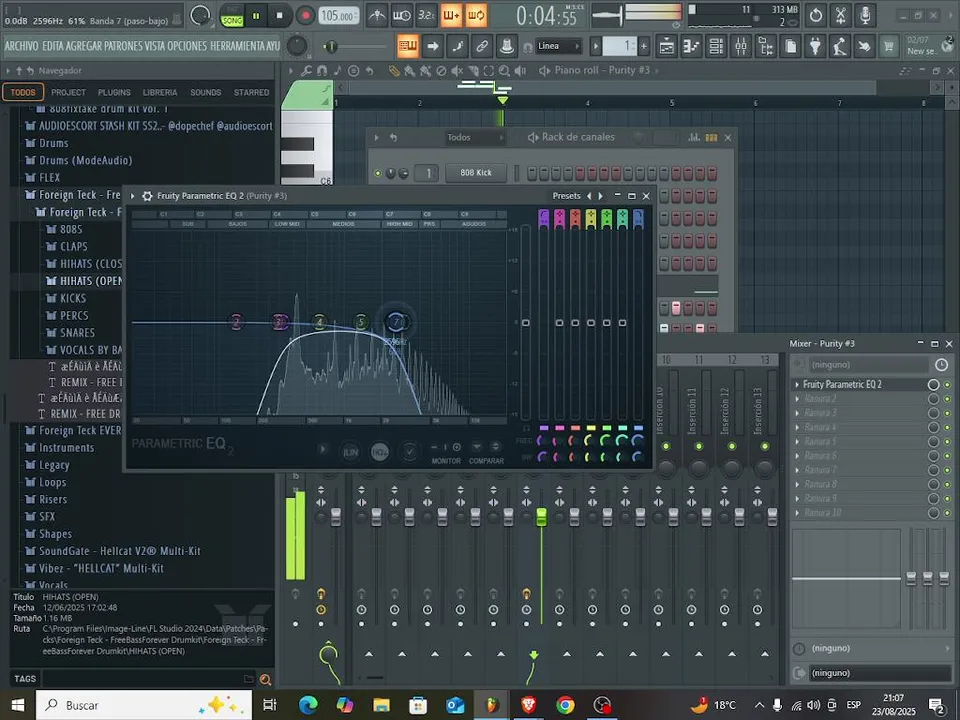960x720 pixels.
Task: Expand the Instruments folder in browser
Action: pos(66,448)
